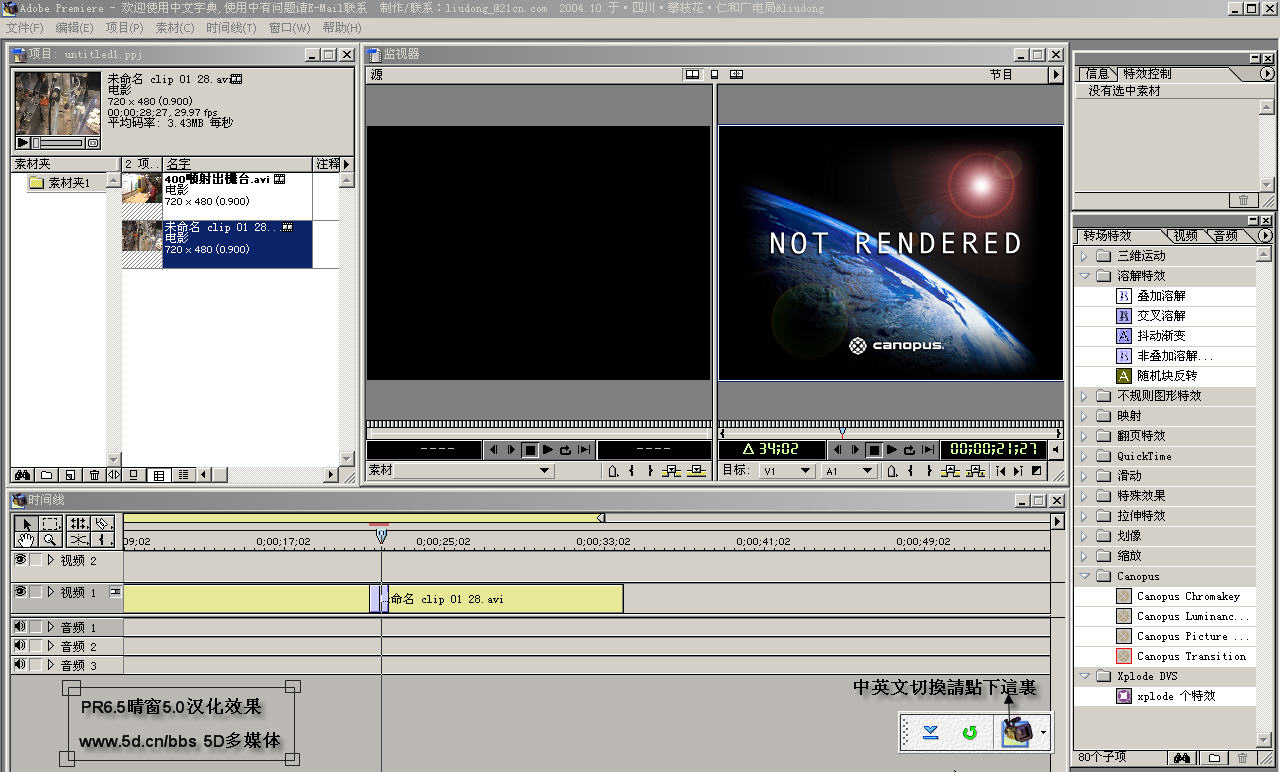
Task: Expand the 音频 2 track triangle
Action: tap(51, 646)
